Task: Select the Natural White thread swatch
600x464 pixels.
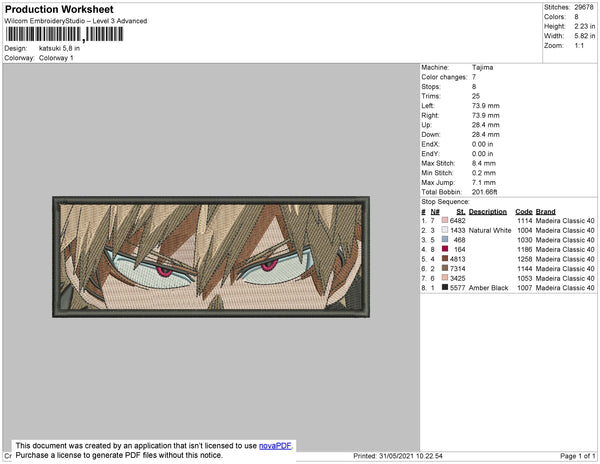Action: pos(445,230)
